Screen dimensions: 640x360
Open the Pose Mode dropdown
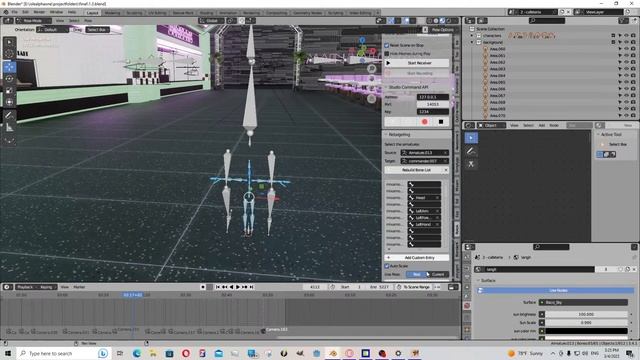pyautogui.click(x=33, y=20)
